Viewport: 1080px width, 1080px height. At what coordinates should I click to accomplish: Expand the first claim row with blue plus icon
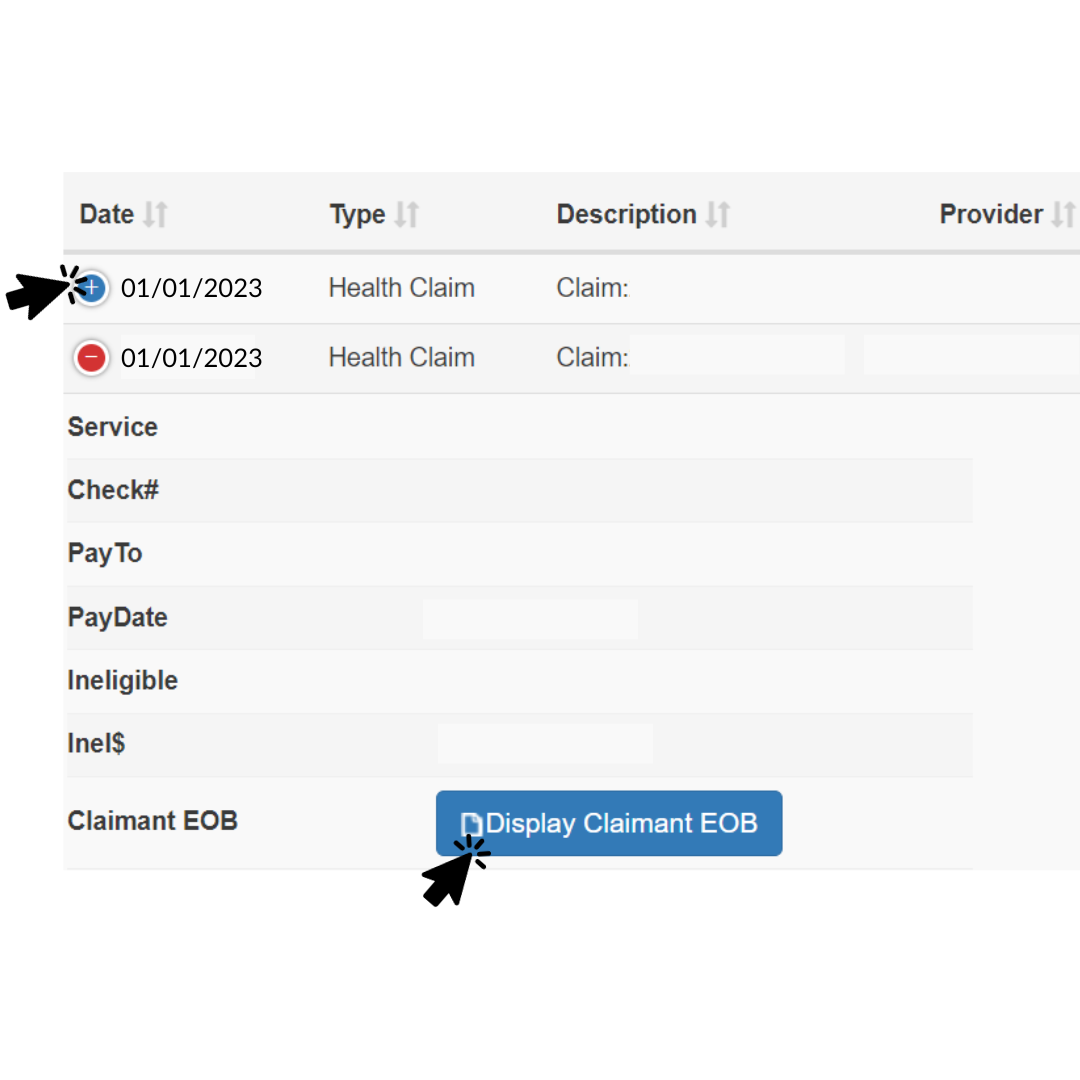[x=92, y=288]
